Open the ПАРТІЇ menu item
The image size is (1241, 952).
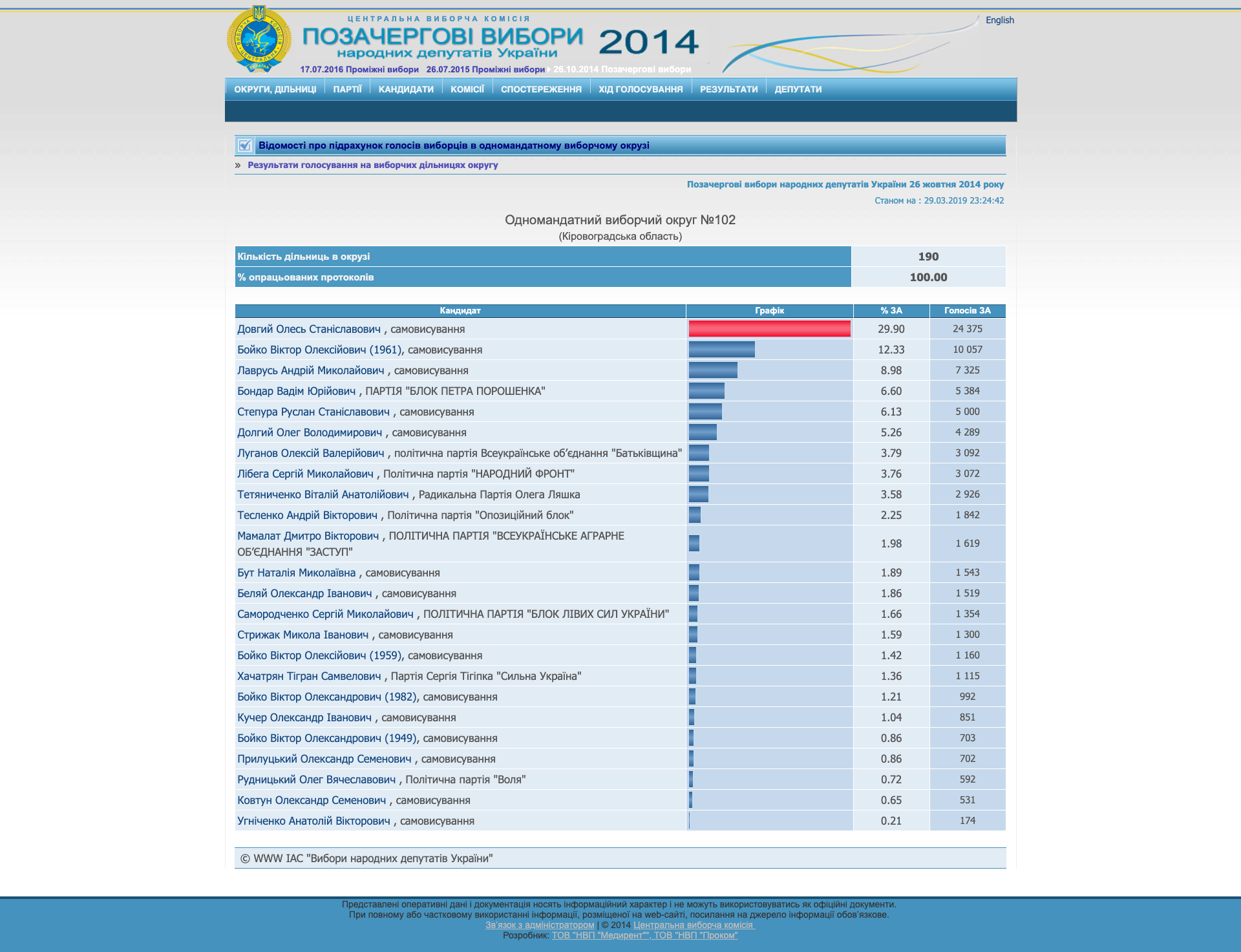point(347,89)
